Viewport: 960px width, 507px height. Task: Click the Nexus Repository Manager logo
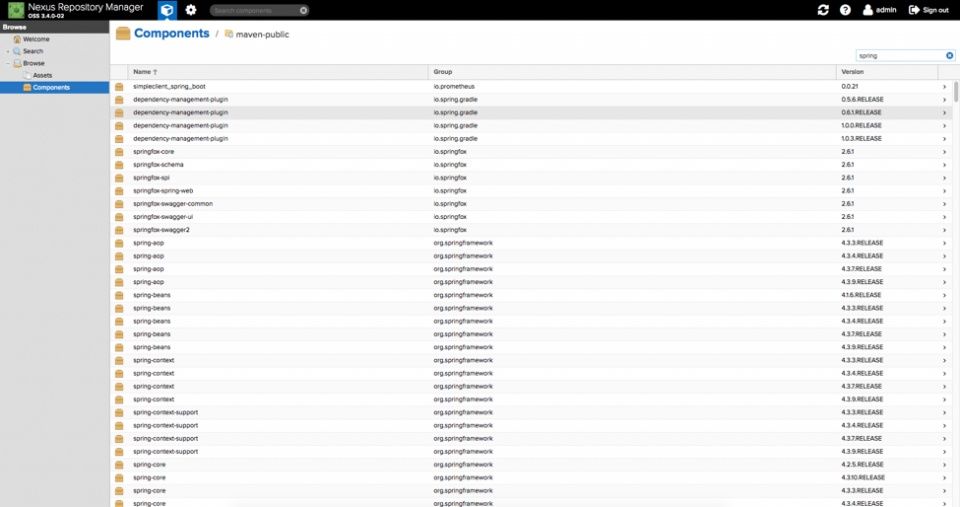click(x=16, y=10)
